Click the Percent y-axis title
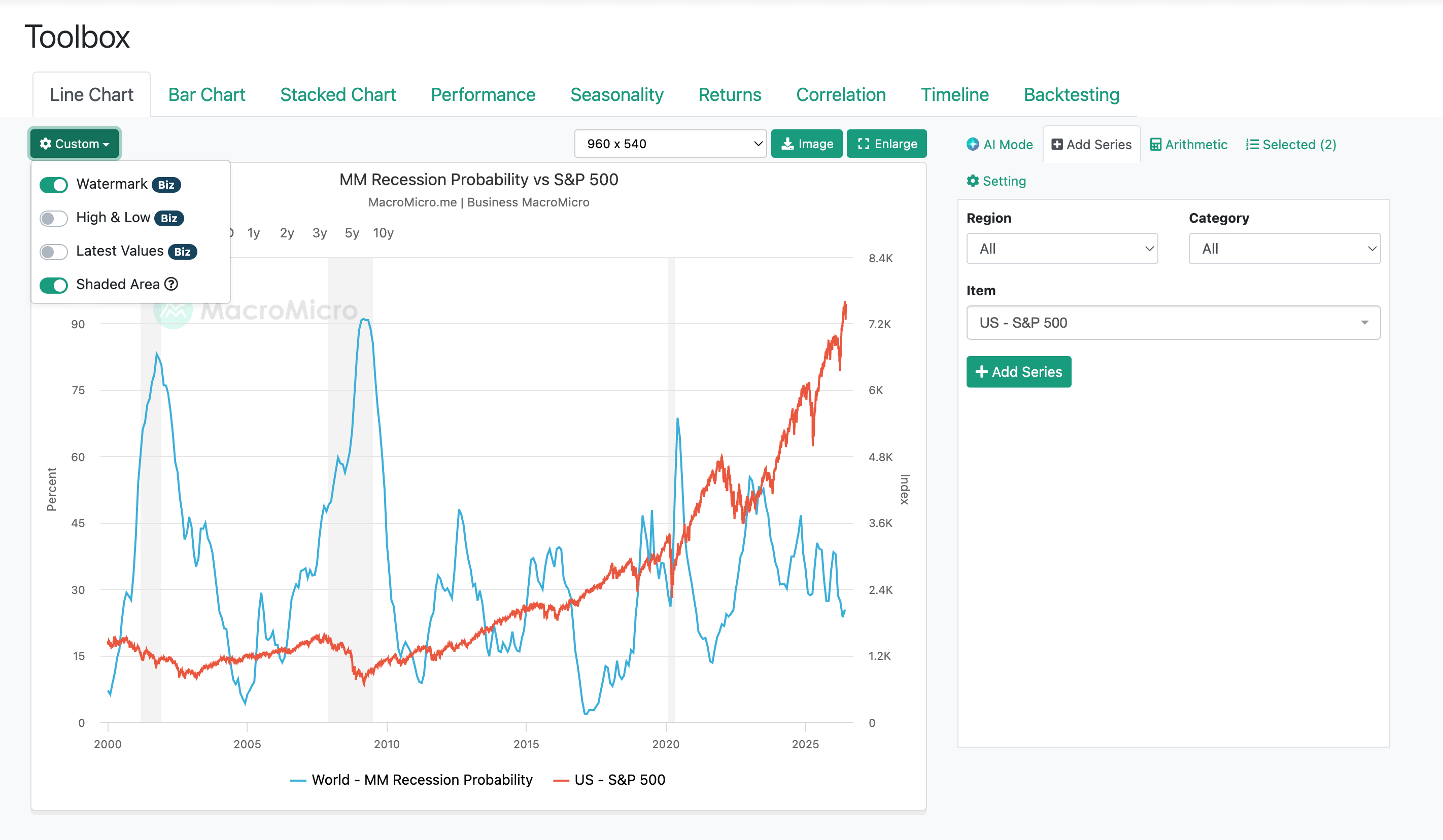Screen dimensions: 1443x840 (x=52, y=489)
